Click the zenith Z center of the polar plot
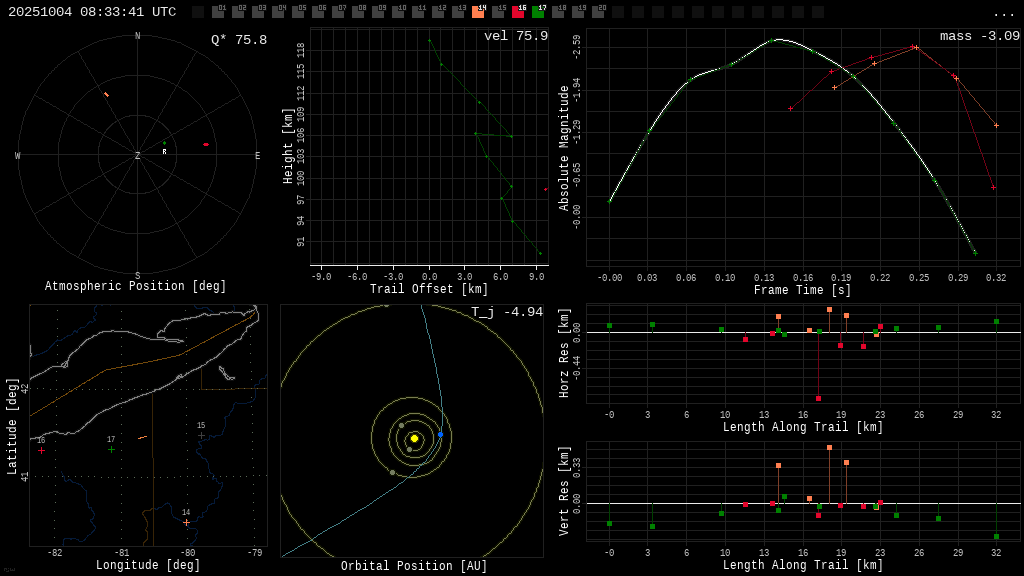Viewport: 1024px width, 576px height. 138,156
